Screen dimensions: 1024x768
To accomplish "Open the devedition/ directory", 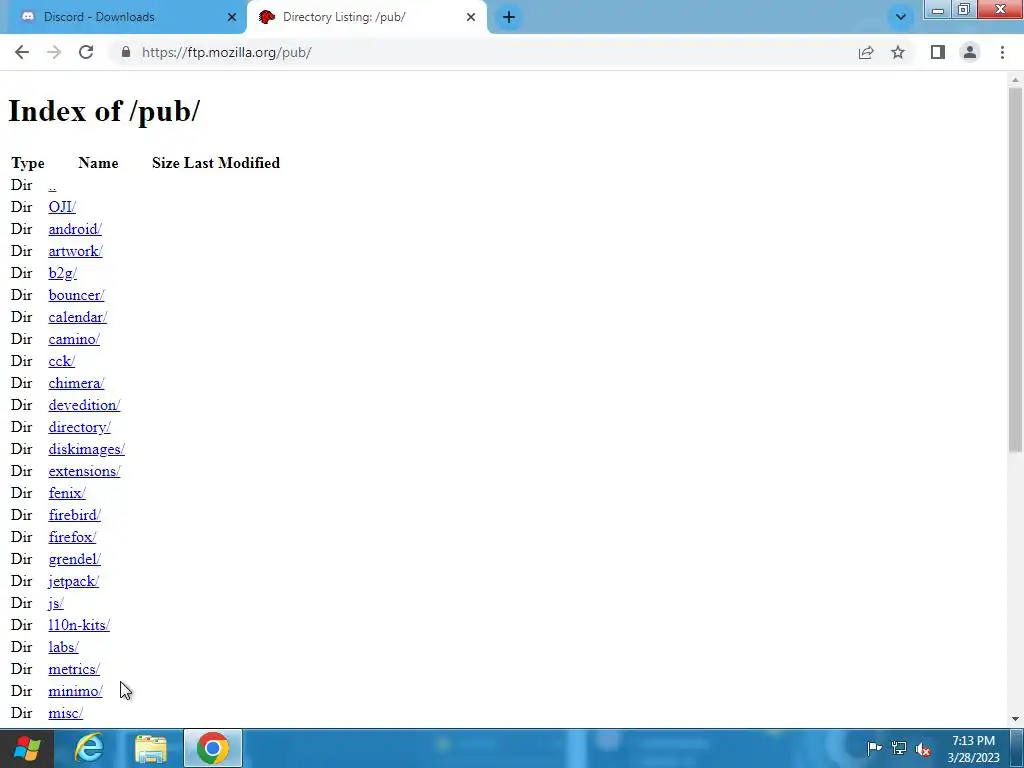I will [84, 405].
